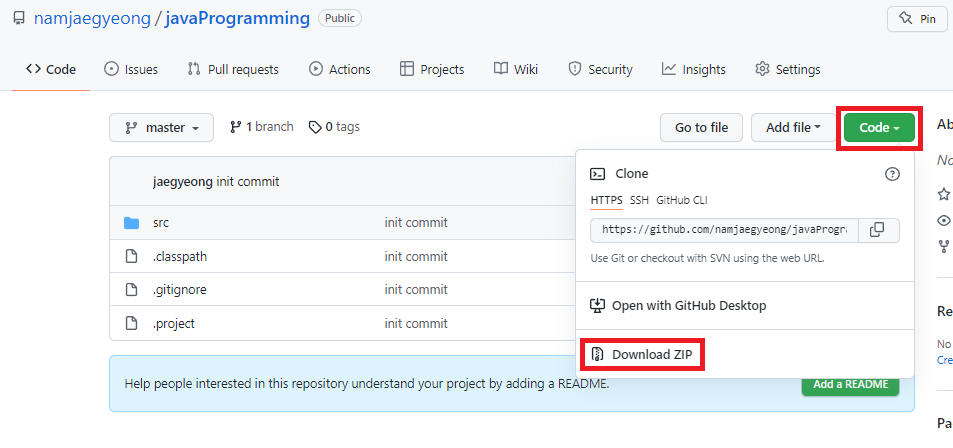Click the Wiki book icon
953x448 pixels.
500,69
